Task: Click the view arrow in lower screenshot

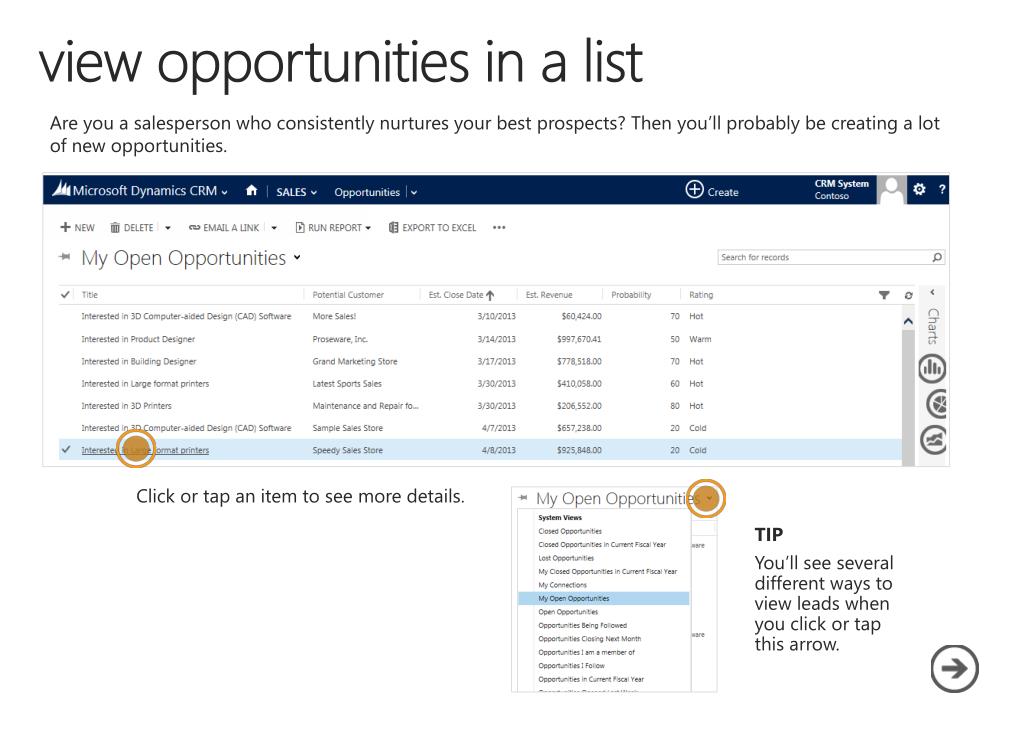Action: click(x=709, y=499)
